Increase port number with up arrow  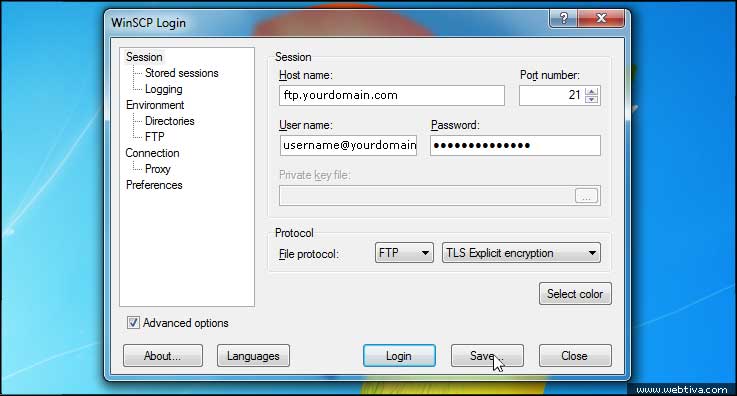592,91
